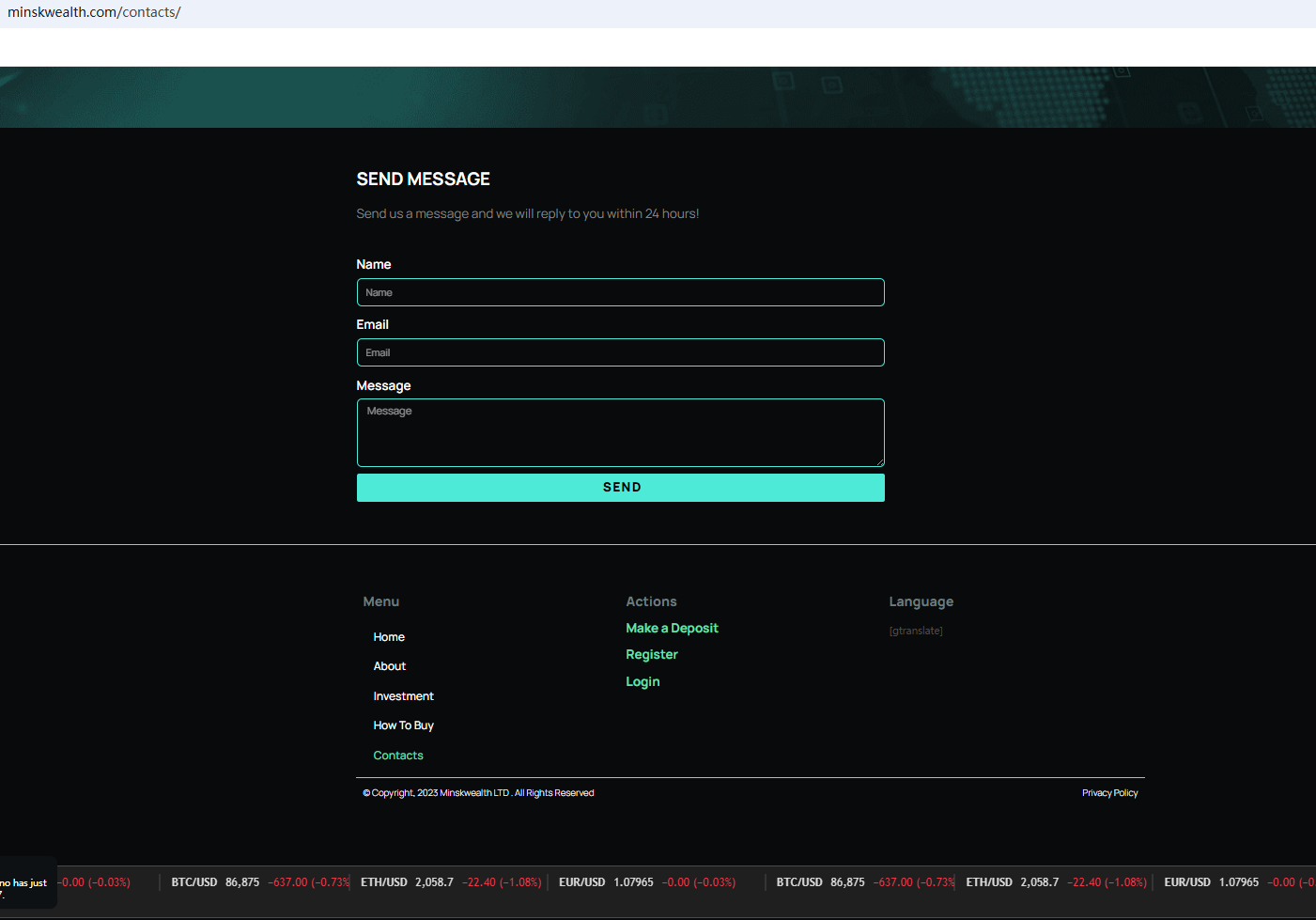This screenshot has height=920, width=1316.
Task: Open the Make a Deposit link
Action: pyautogui.click(x=672, y=629)
